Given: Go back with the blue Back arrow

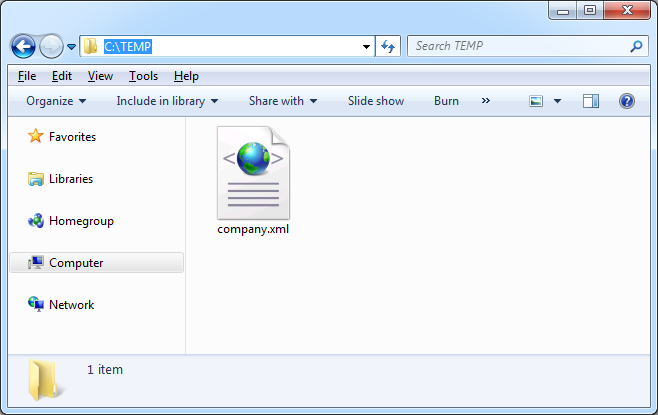Looking at the screenshot, I should (23, 46).
